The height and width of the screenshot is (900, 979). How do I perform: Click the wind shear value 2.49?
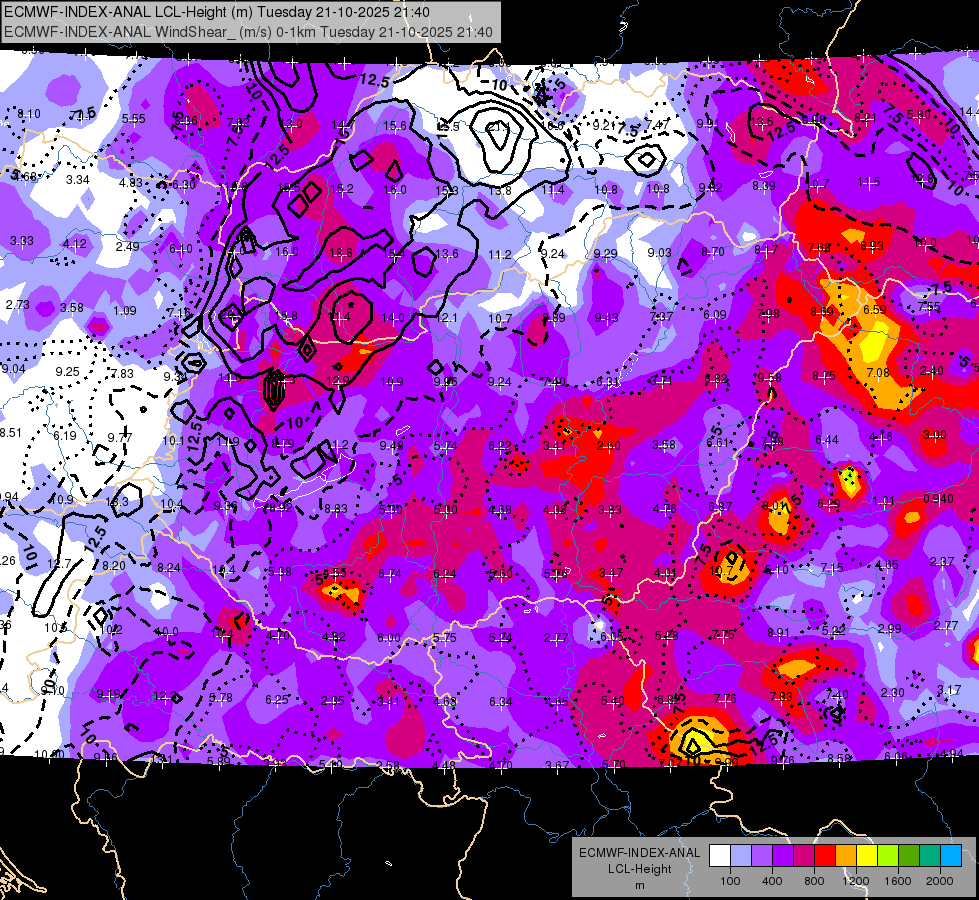(x=127, y=246)
